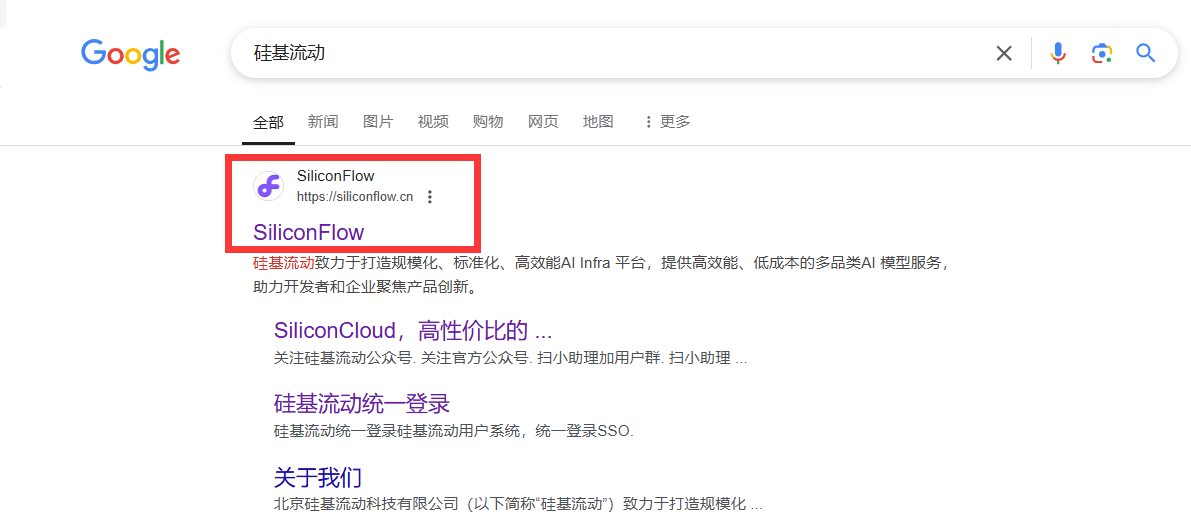This screenshot has height=519, width=1191.
Task: Clear the search box with the X icon
Action: click(1004, 53)
